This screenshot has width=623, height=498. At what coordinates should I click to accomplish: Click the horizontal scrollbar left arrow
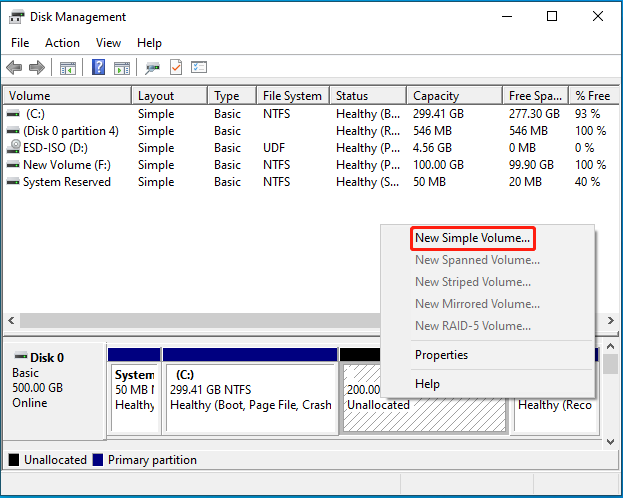coord(12,320)
